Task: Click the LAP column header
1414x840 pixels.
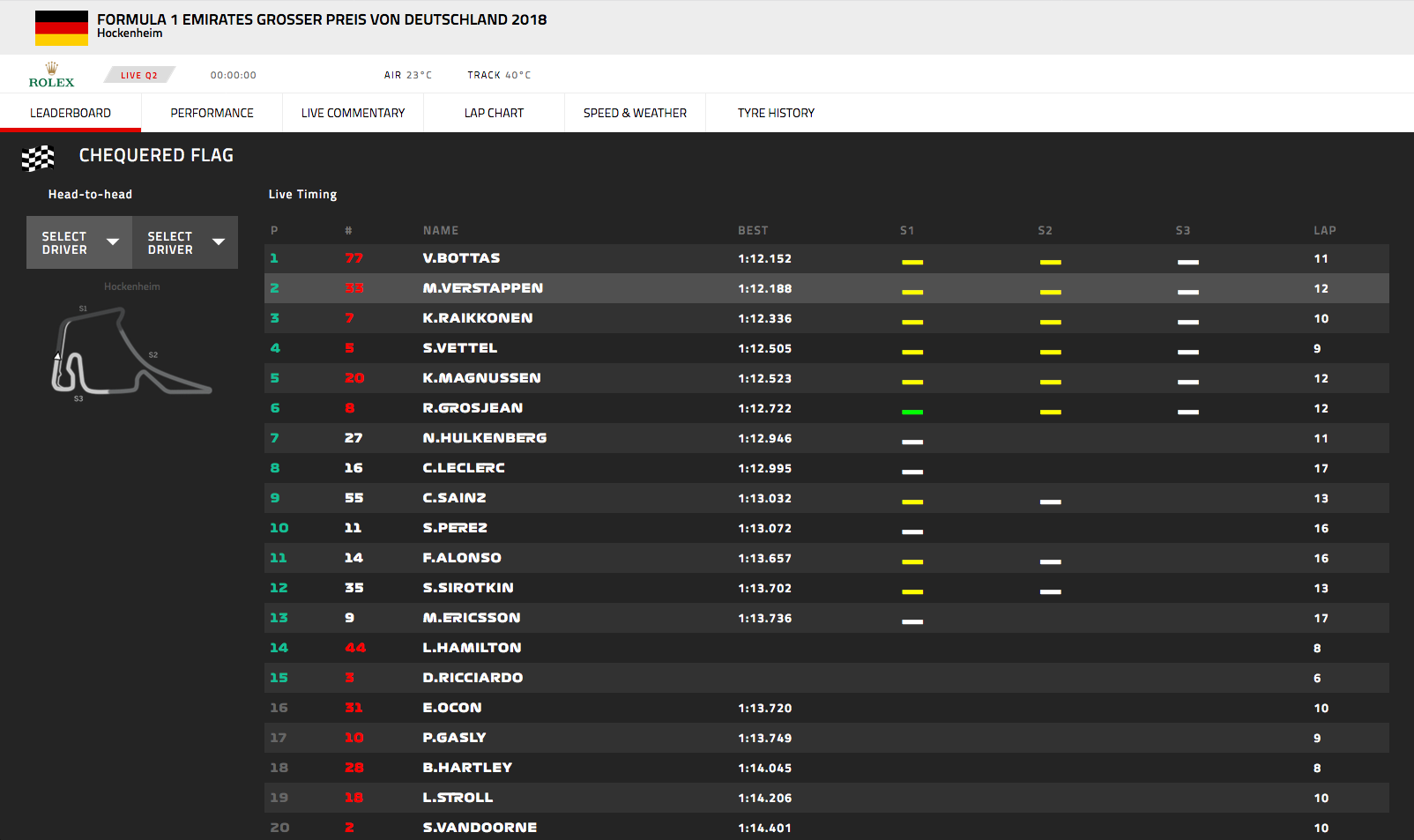Action: (1324, 230)
